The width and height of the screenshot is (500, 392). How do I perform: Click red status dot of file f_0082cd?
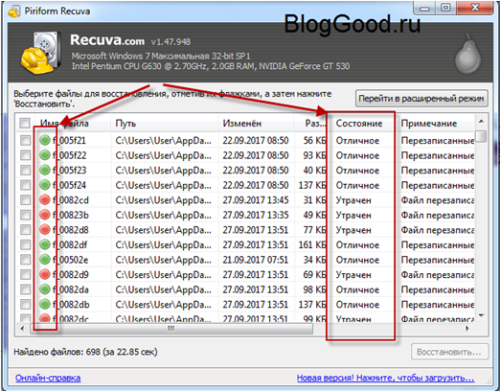click(x=45, y=200)
